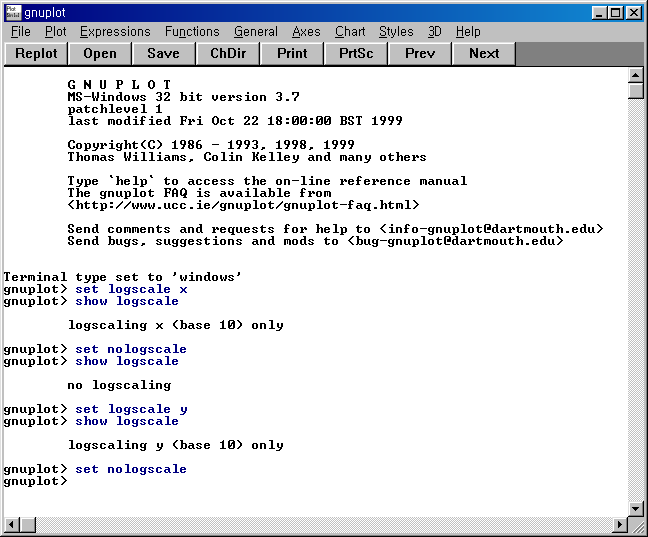This screenshot has height=537, width=648.
Task: Open the Plot menu
Action: click(56, 32)
